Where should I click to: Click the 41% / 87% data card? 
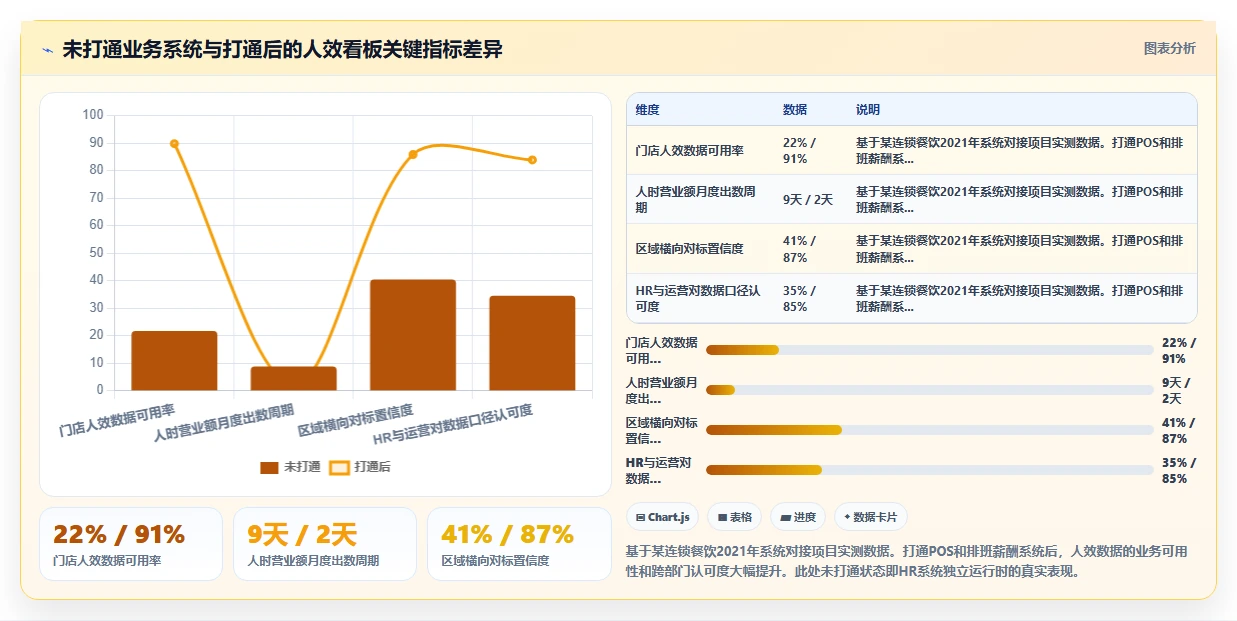tap(519, 544)
